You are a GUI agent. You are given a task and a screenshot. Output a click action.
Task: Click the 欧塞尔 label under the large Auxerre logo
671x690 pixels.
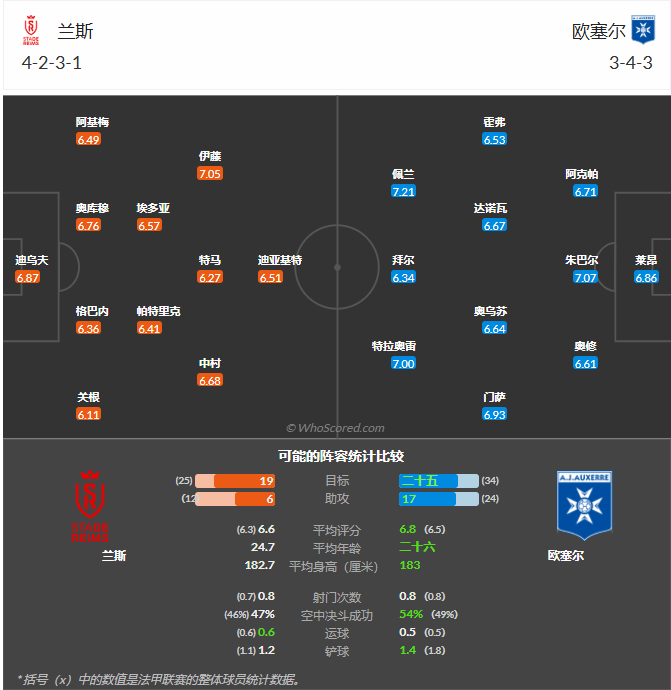click(566, 555)
